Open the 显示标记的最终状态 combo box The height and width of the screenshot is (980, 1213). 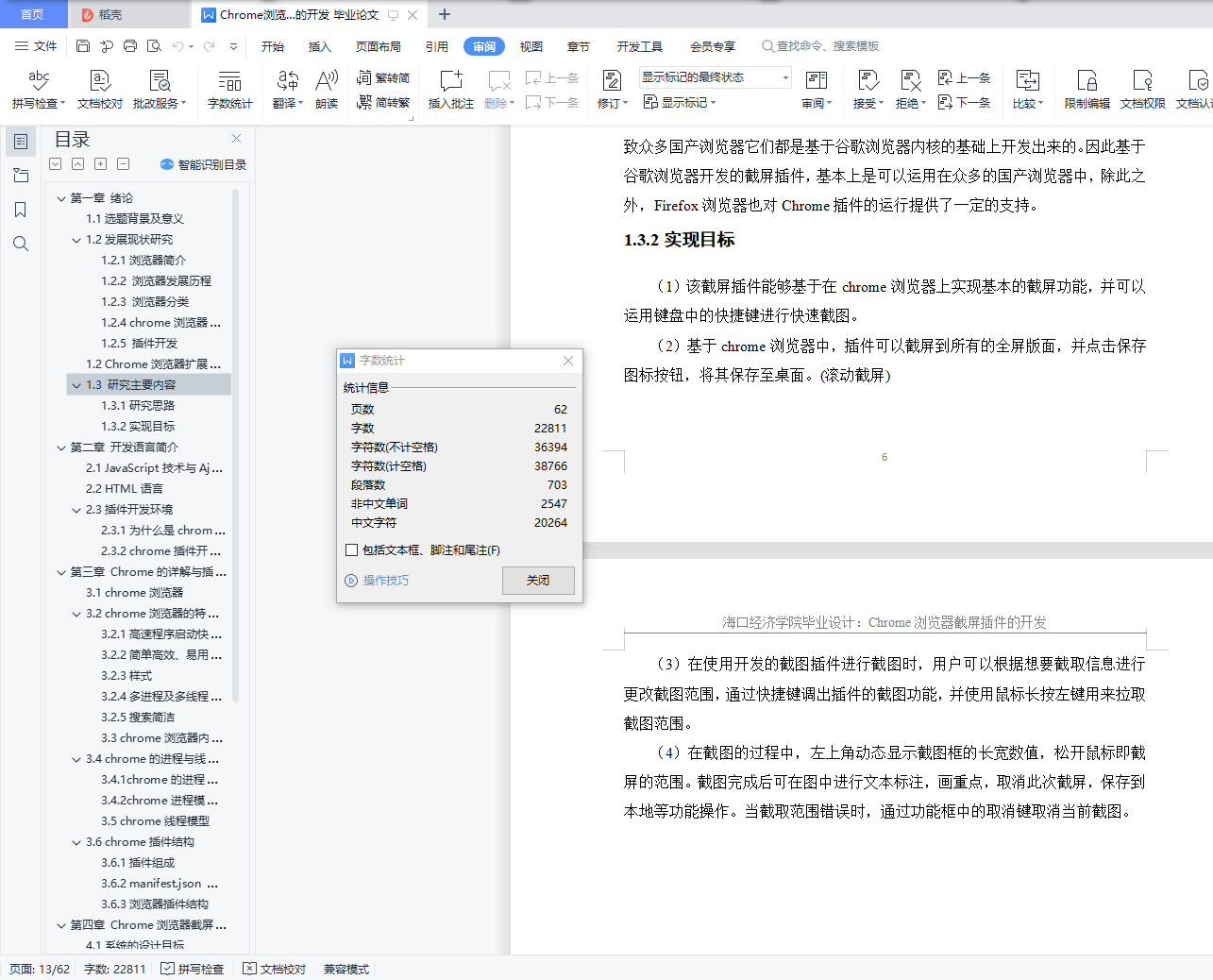[x=716, y=77]
